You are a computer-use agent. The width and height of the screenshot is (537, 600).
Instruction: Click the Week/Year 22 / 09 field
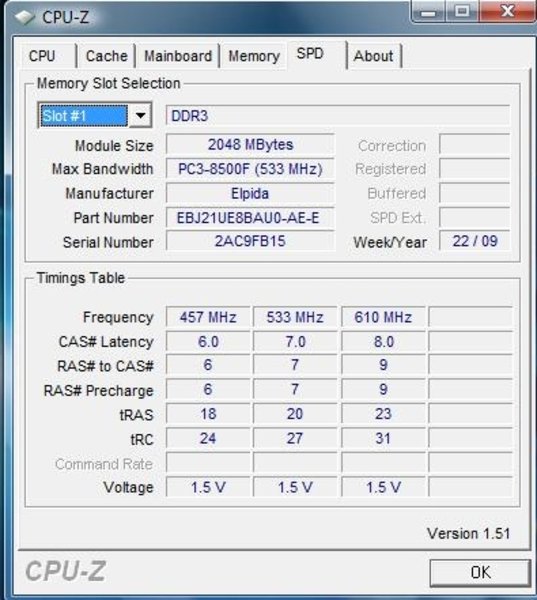[475, 241]
